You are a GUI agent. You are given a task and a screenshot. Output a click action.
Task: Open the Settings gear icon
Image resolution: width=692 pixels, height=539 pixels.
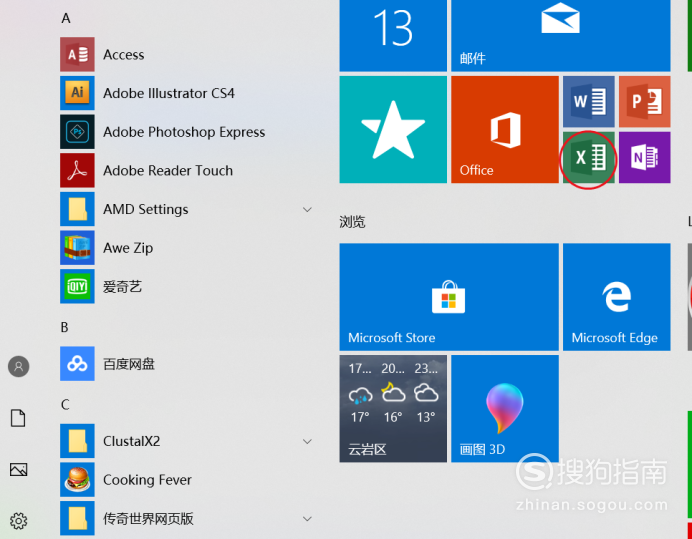pos(19,521)
